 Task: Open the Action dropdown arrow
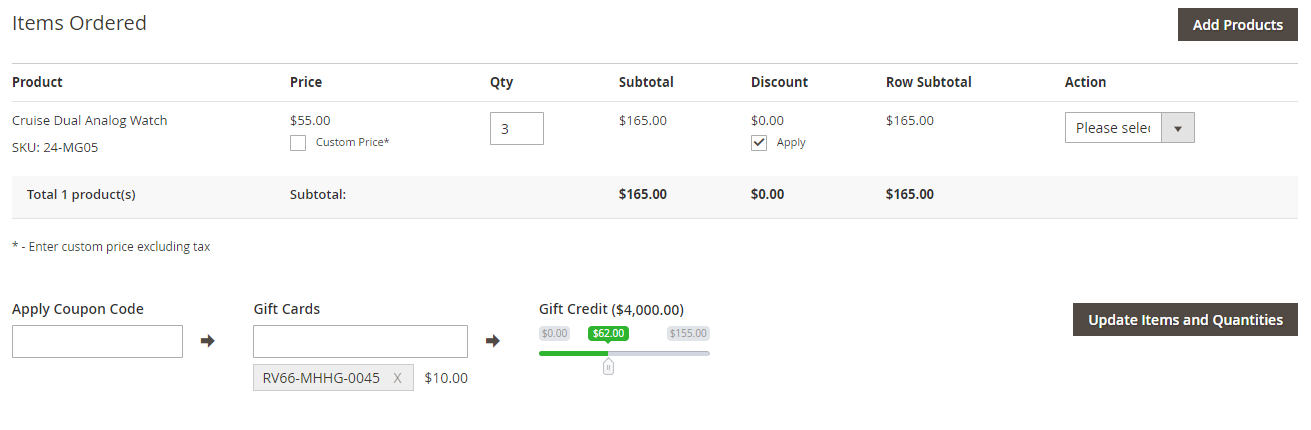pos(1178,128)
